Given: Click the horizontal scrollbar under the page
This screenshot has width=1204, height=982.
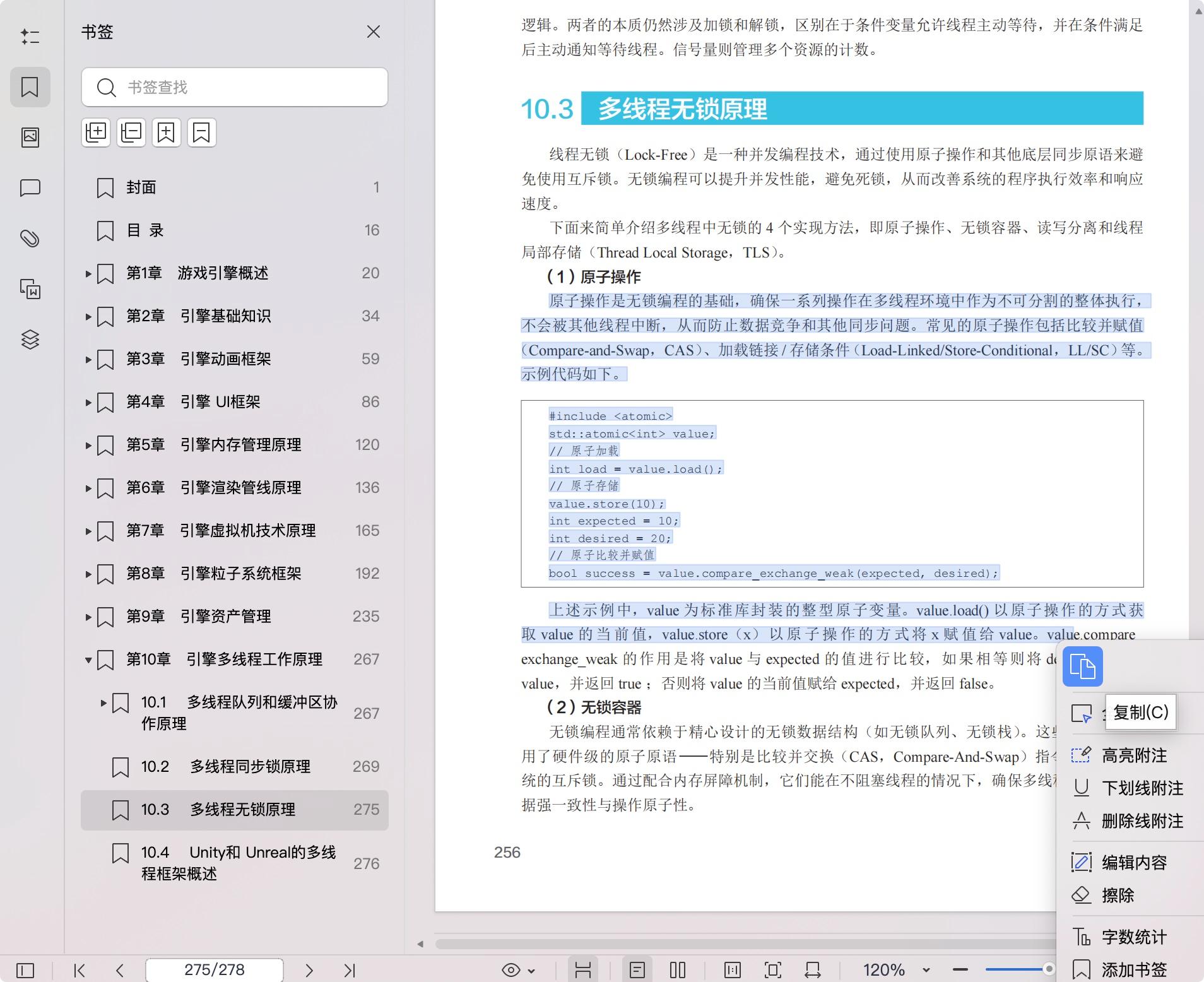Looking at the screenshot, I should 745,944.
